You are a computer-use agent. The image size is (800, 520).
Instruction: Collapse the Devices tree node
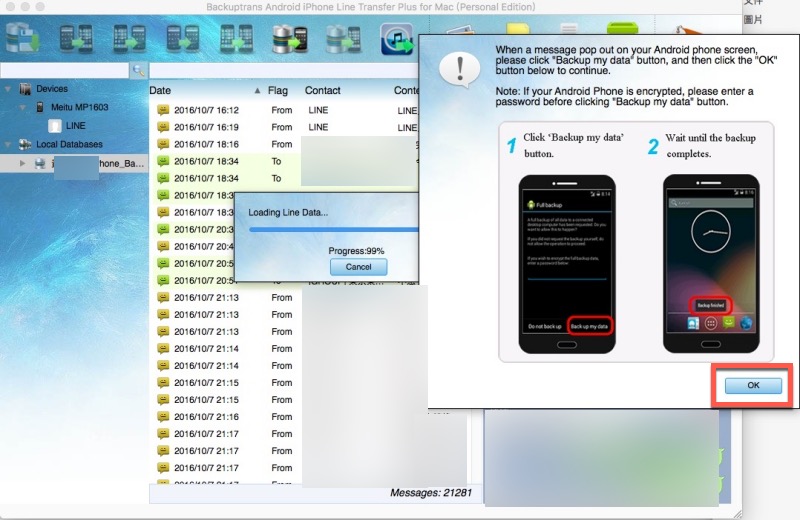[x=8, y=89]
